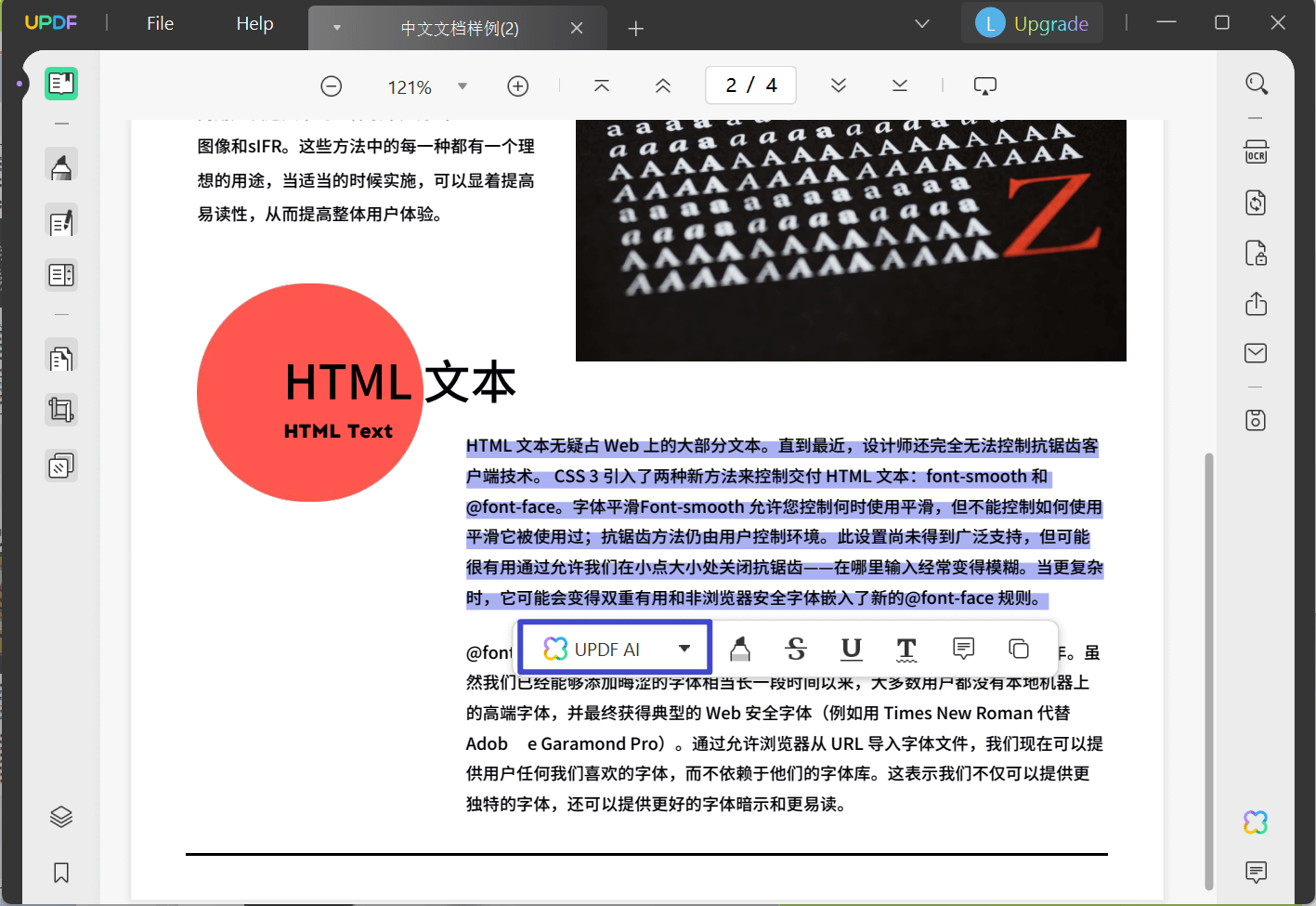
Task: Open the UPDF AI dropdown arrow
Action: (x=684, y=647)
